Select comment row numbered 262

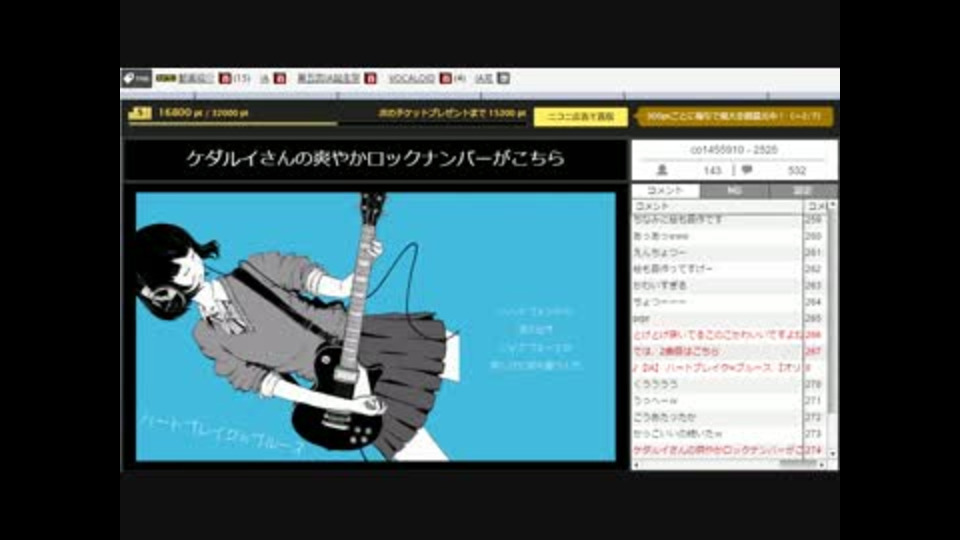729,269
